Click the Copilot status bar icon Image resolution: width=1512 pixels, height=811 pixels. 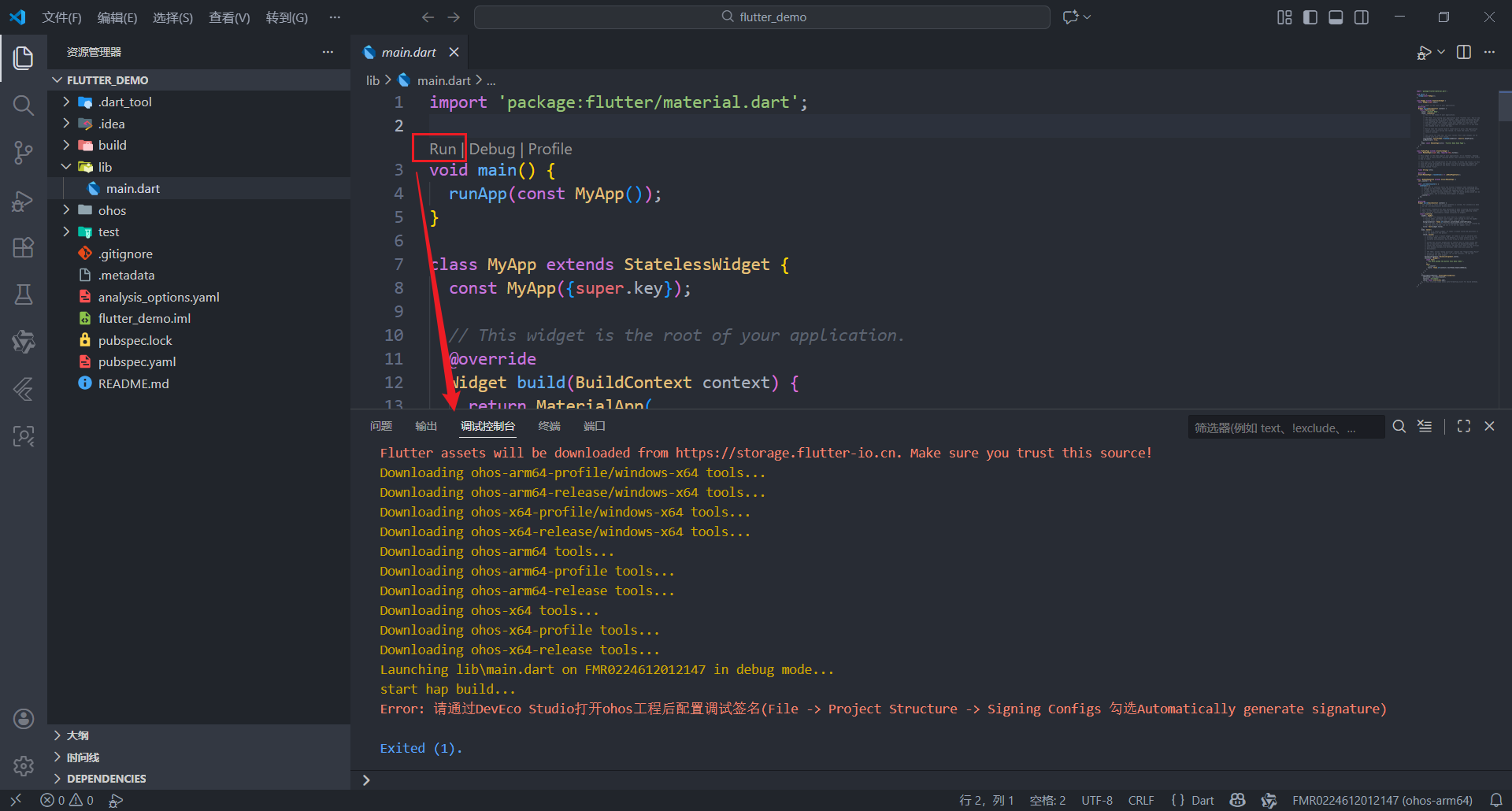[x=1238, y=800]
